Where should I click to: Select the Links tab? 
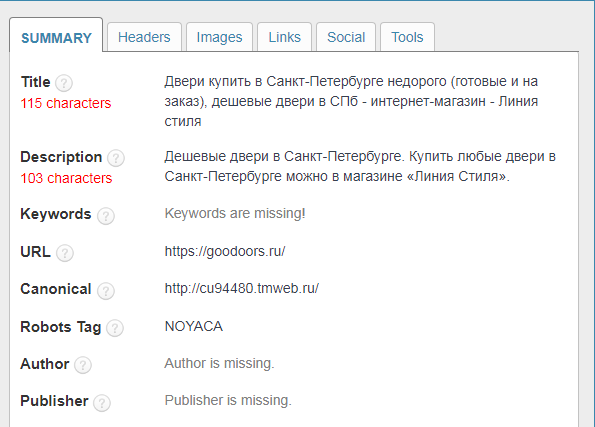click(x=285, y=37)
